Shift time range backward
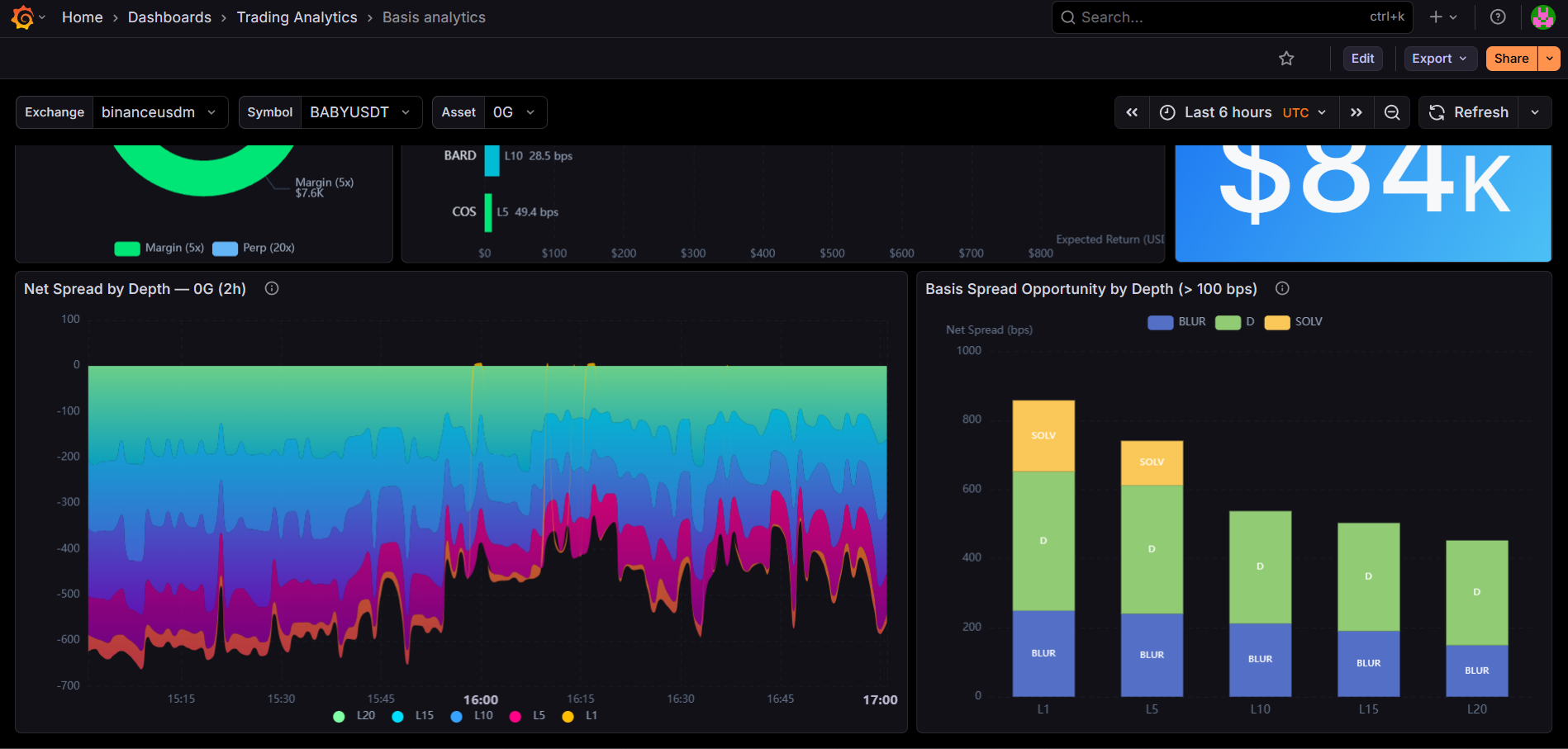 (1132, 112)
